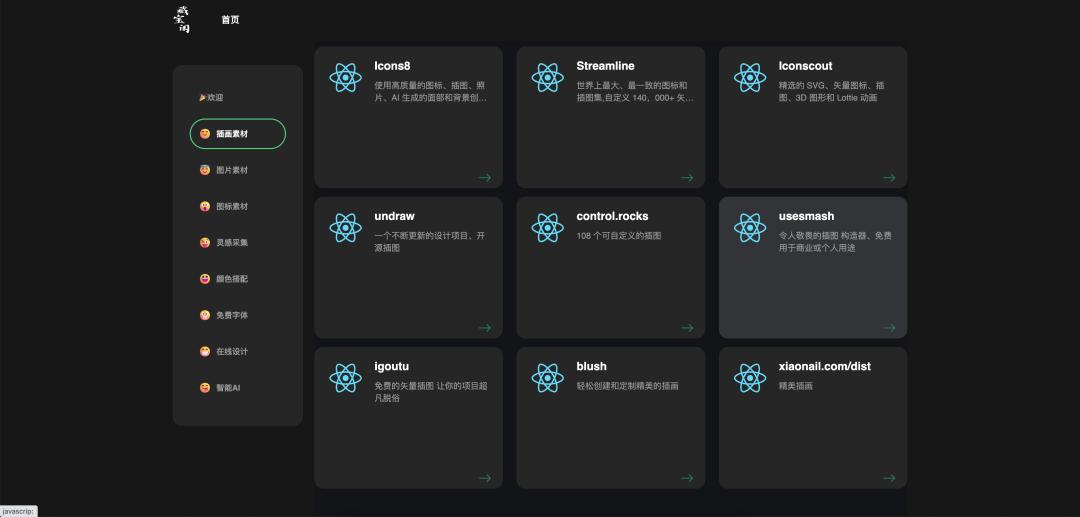Open the usesmash title link
This screenshot has width=1080, height=517.
click(x=807, y=216)
